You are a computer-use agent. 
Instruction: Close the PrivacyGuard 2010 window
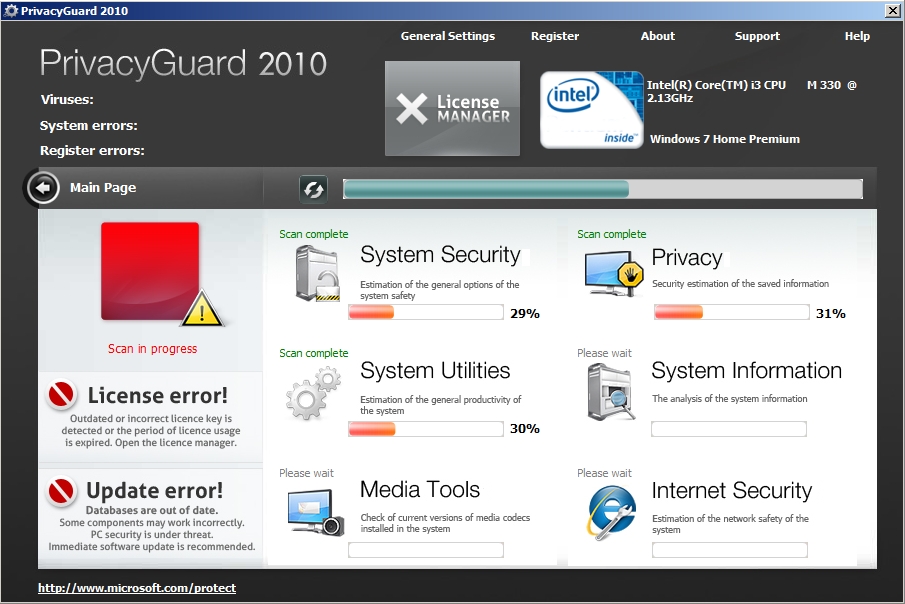click(892, 10)
